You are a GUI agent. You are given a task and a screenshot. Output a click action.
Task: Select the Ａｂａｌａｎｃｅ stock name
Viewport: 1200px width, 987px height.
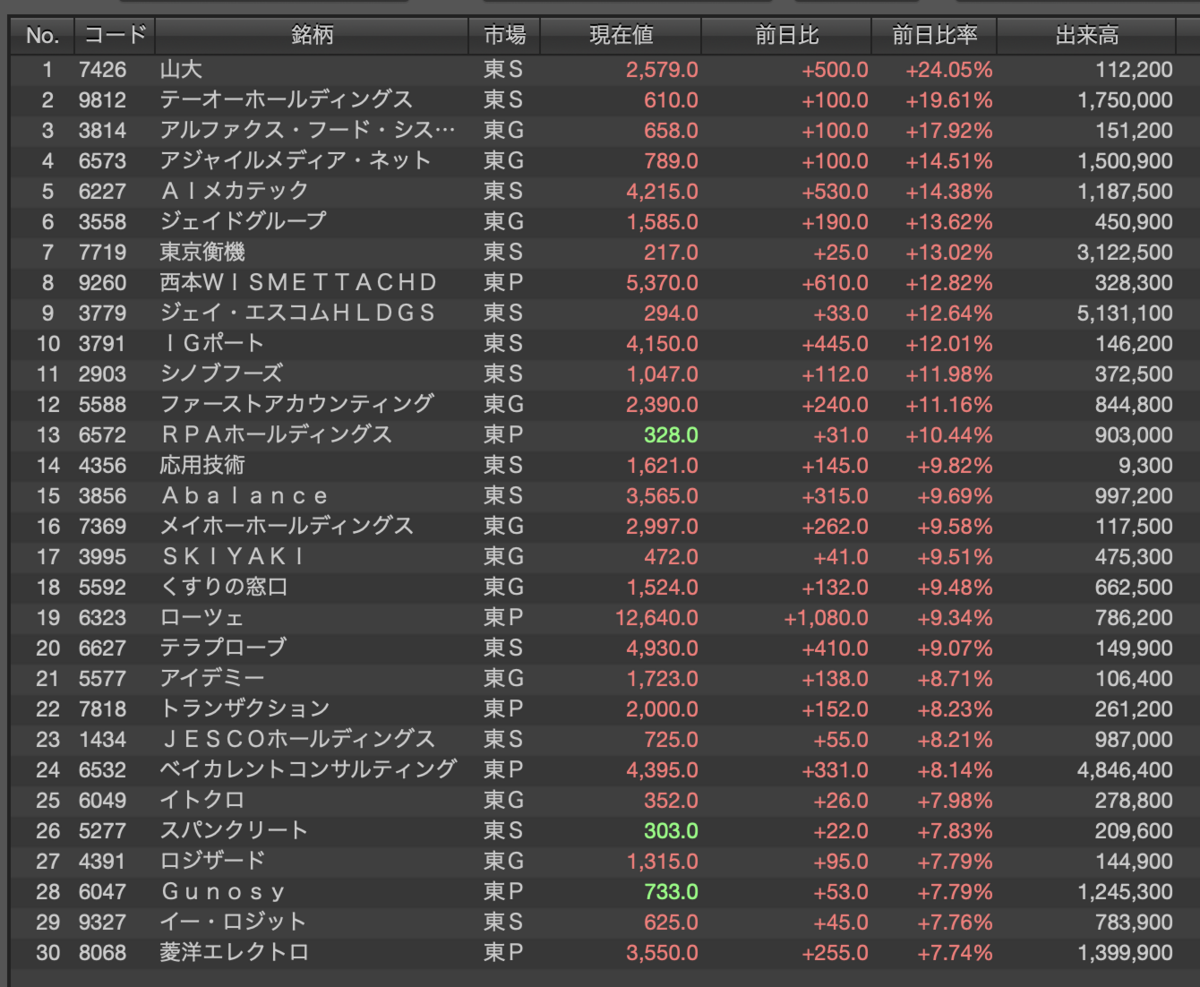click(x=245, y=495)
